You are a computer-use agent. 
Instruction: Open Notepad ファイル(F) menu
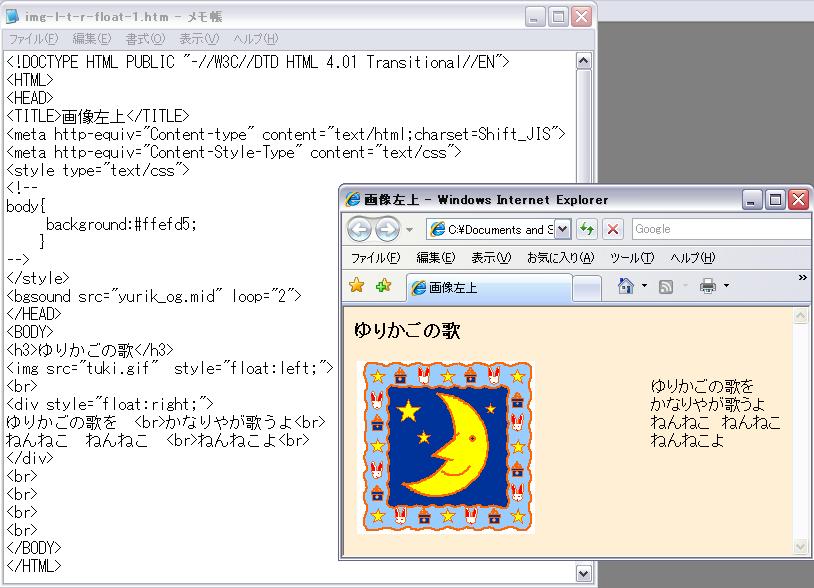(33, 38)
